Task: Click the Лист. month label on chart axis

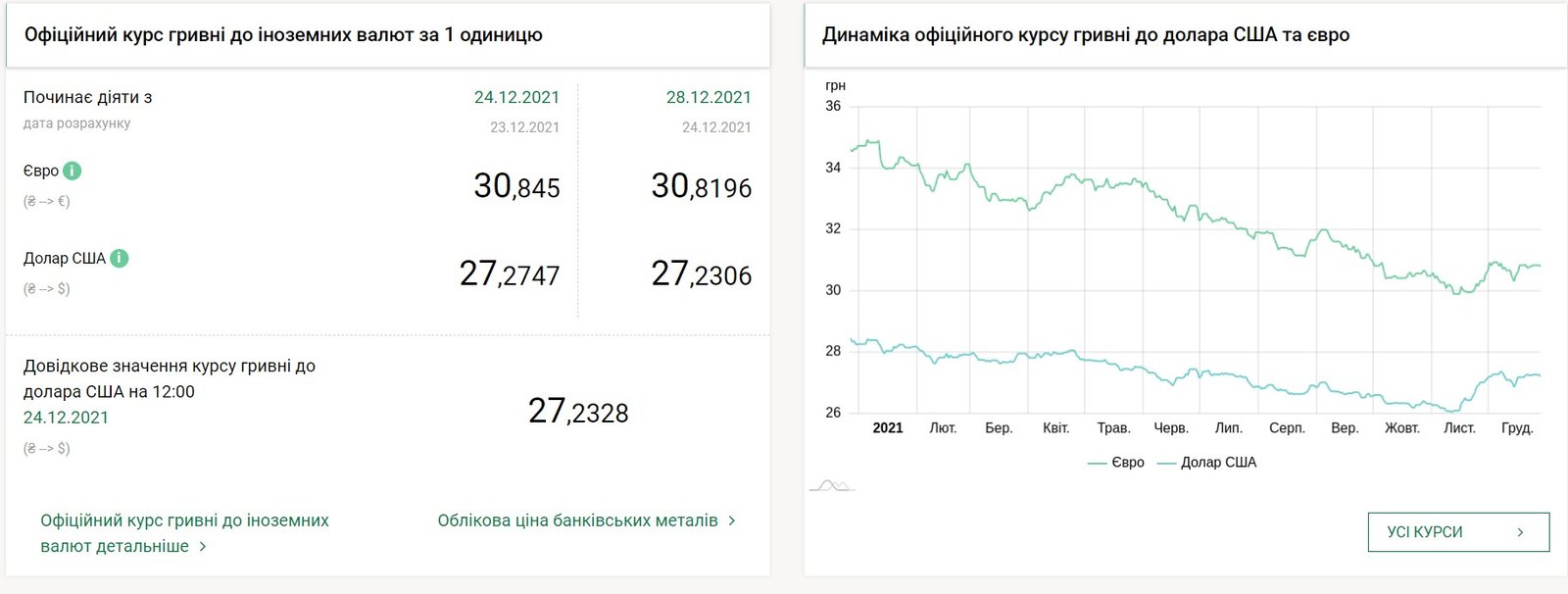Action: click(x=1459, y=428)
